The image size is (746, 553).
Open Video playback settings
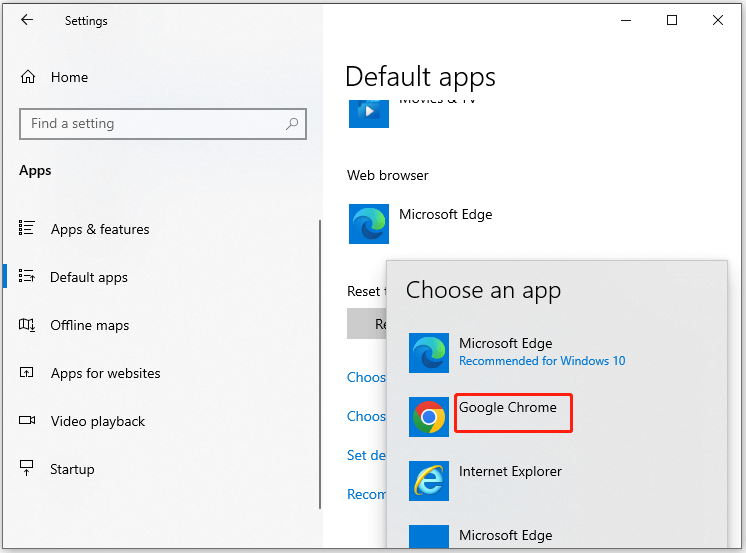98,422
